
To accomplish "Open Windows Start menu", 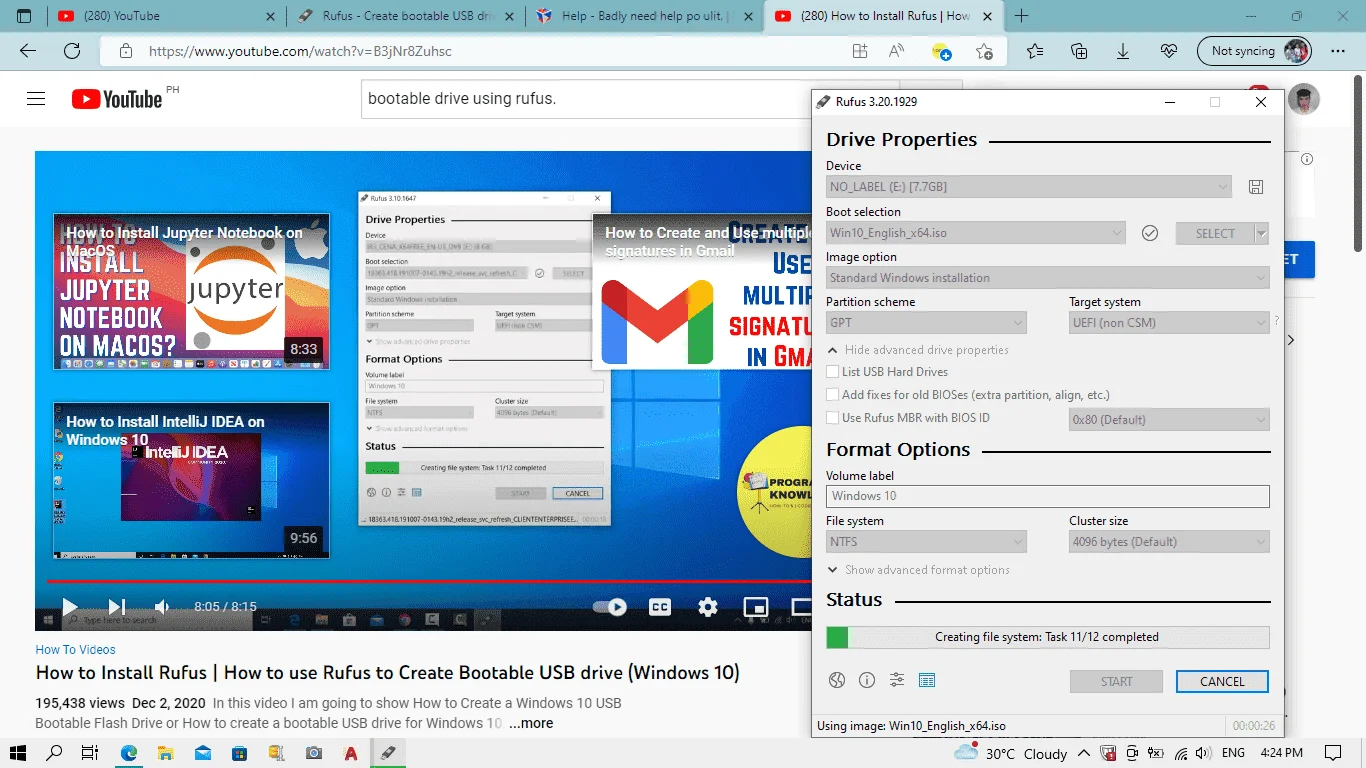I will tap(18, 753).
